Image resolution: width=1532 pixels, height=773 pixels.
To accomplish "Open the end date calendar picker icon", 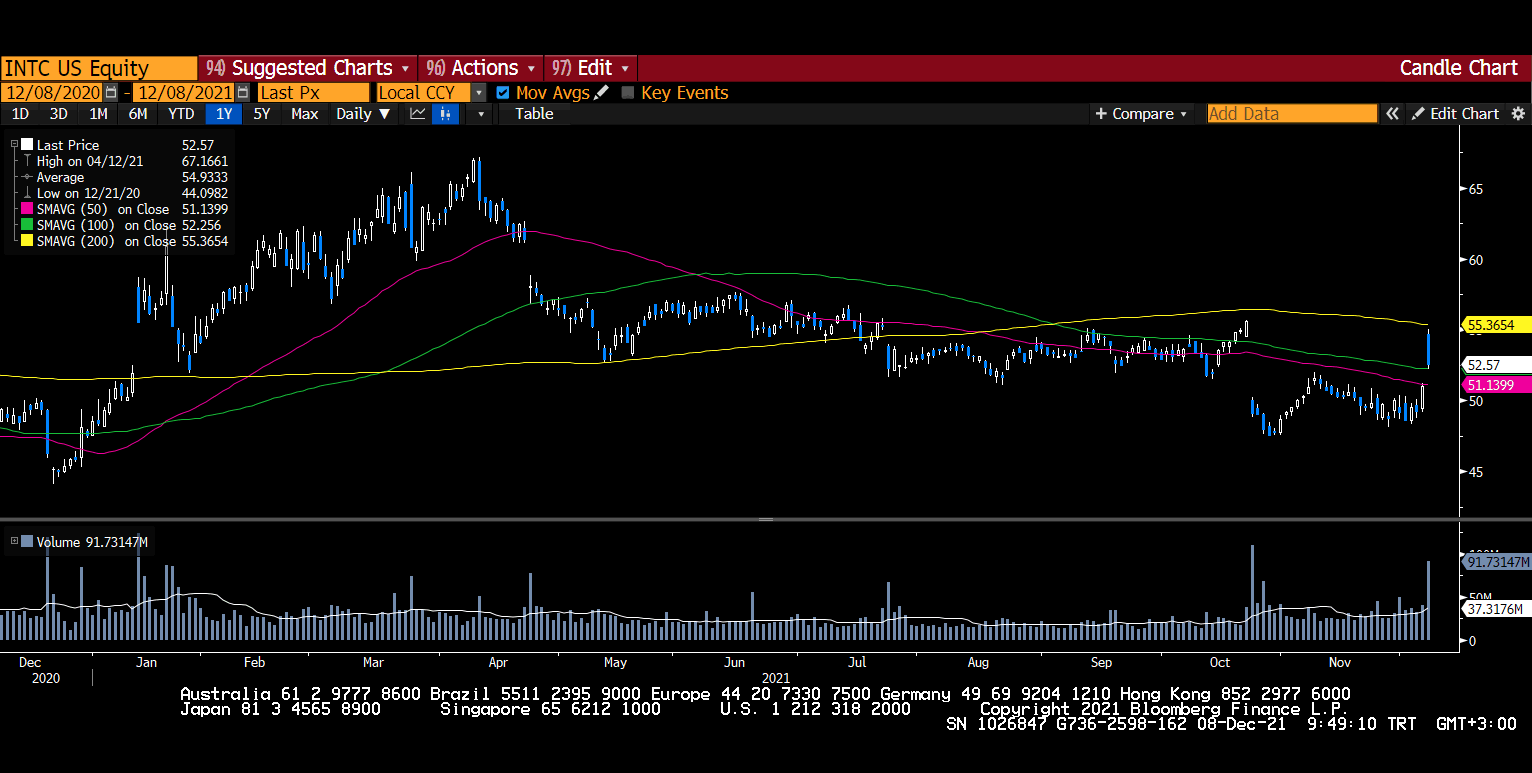I will 242,92.
